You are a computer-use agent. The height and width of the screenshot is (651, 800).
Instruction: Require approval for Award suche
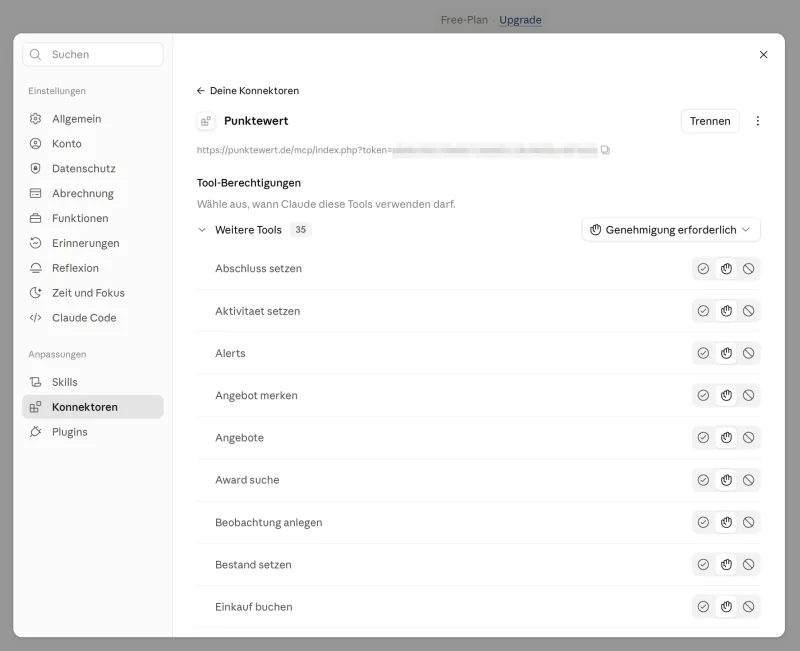(726, 480)
